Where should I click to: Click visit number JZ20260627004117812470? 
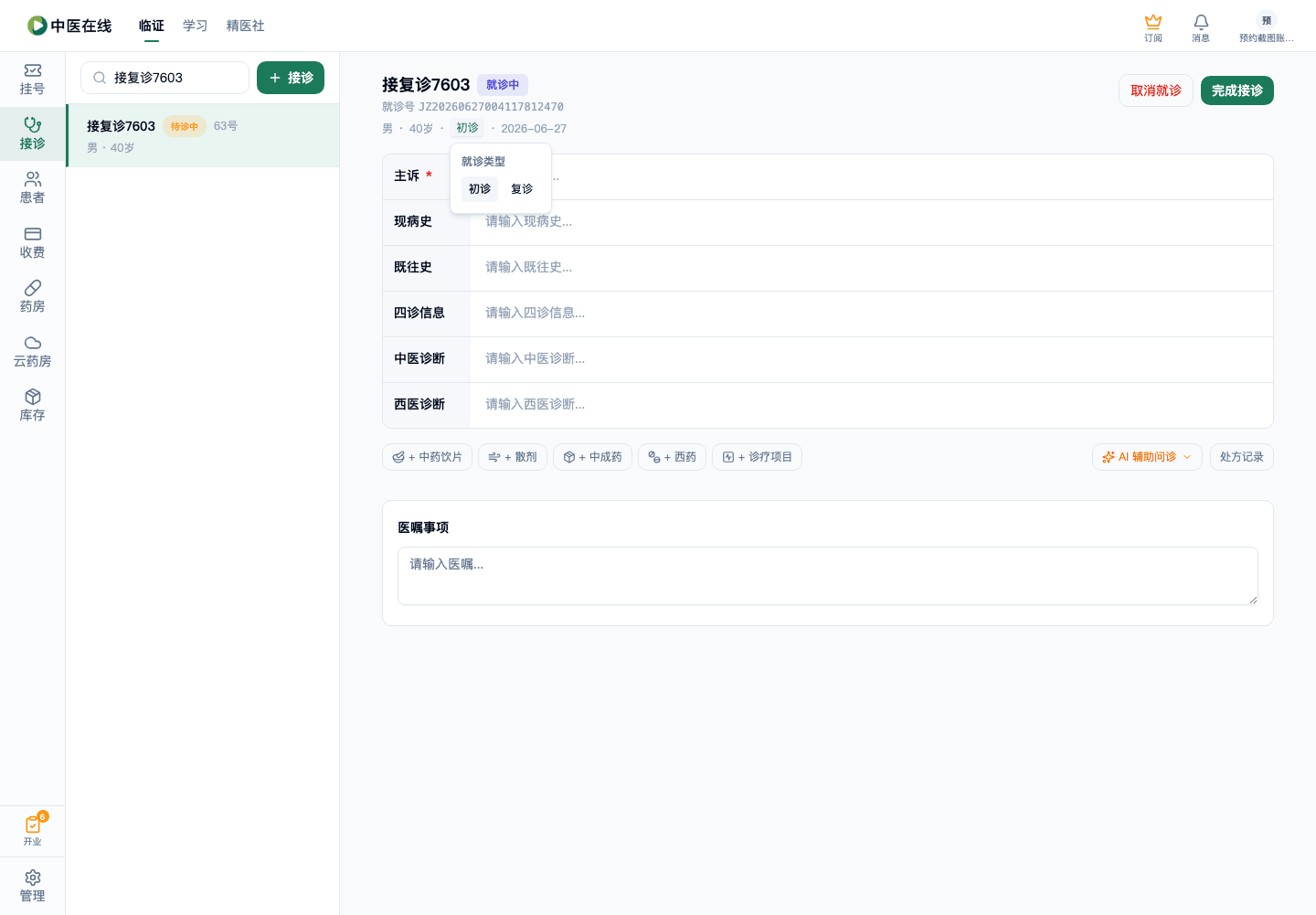[491, 107]
